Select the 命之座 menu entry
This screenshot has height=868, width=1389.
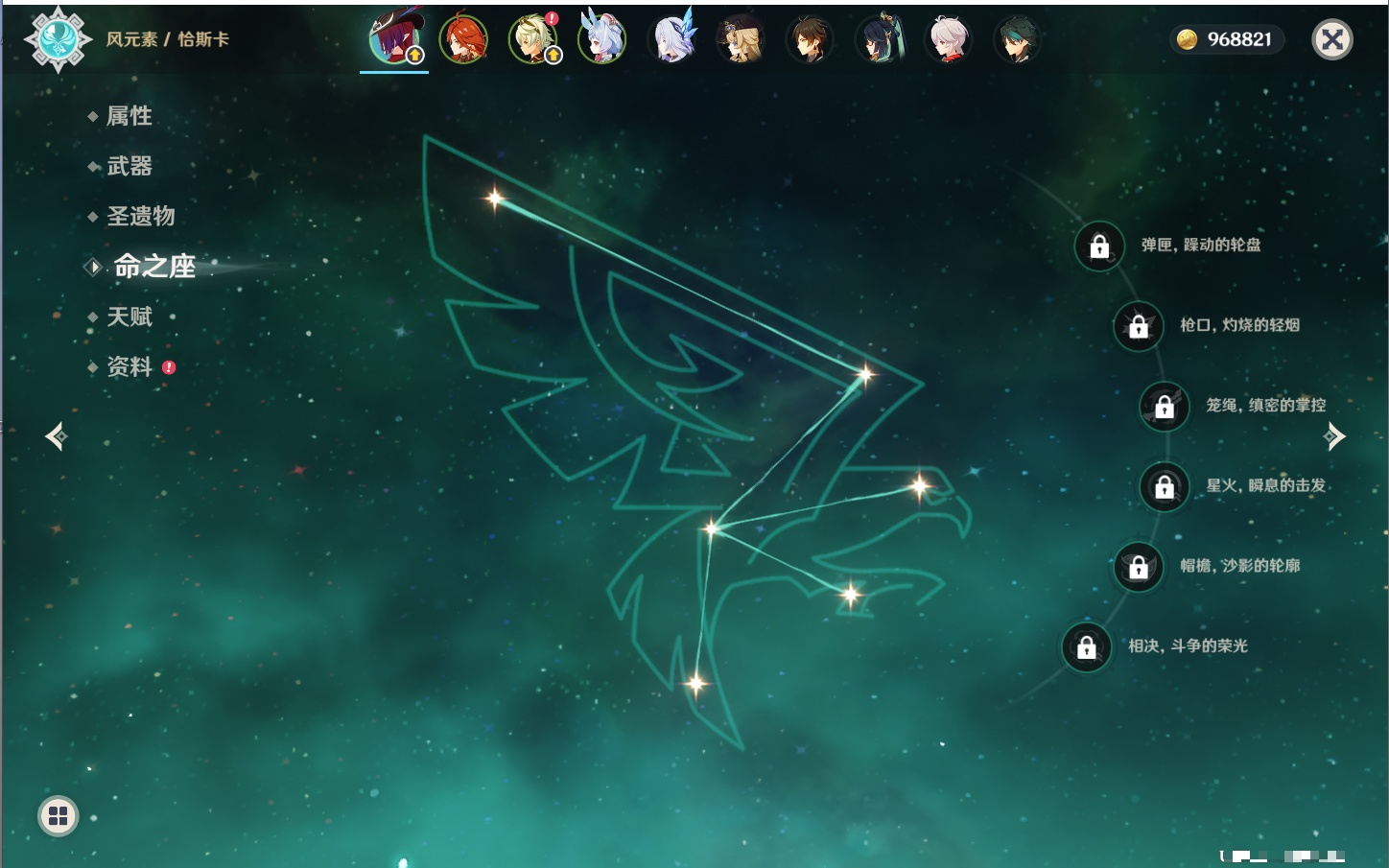pos(154,266)
